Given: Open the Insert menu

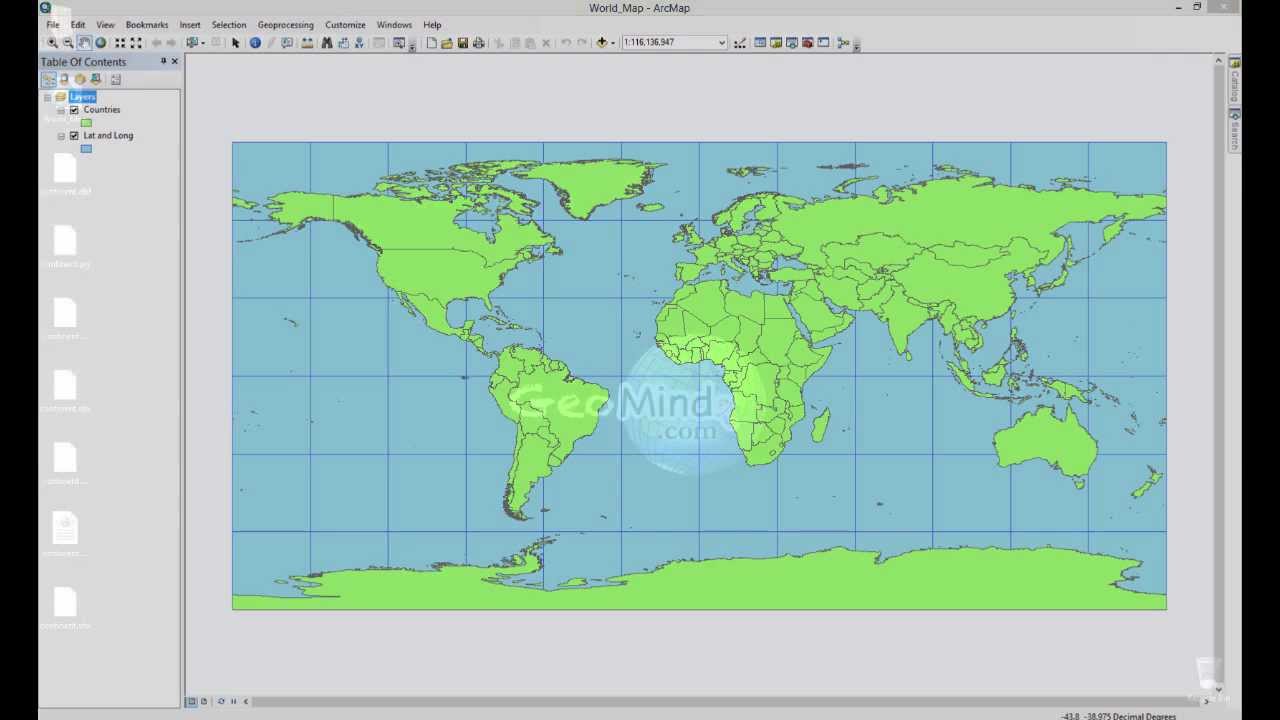Looking at the screenshot, I should pyautogui.click(x=190, y=24).
